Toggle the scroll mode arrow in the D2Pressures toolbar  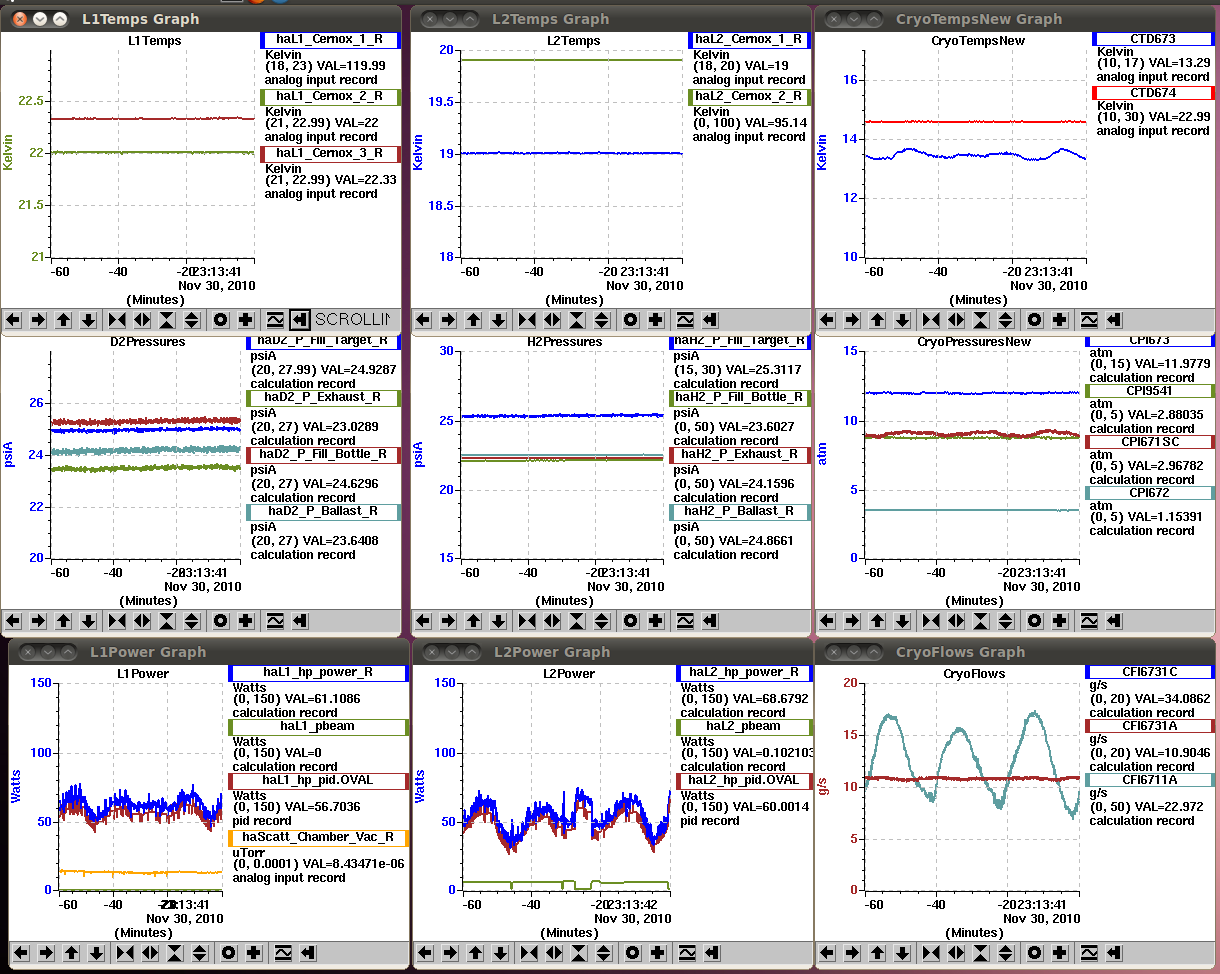[300, 621]
